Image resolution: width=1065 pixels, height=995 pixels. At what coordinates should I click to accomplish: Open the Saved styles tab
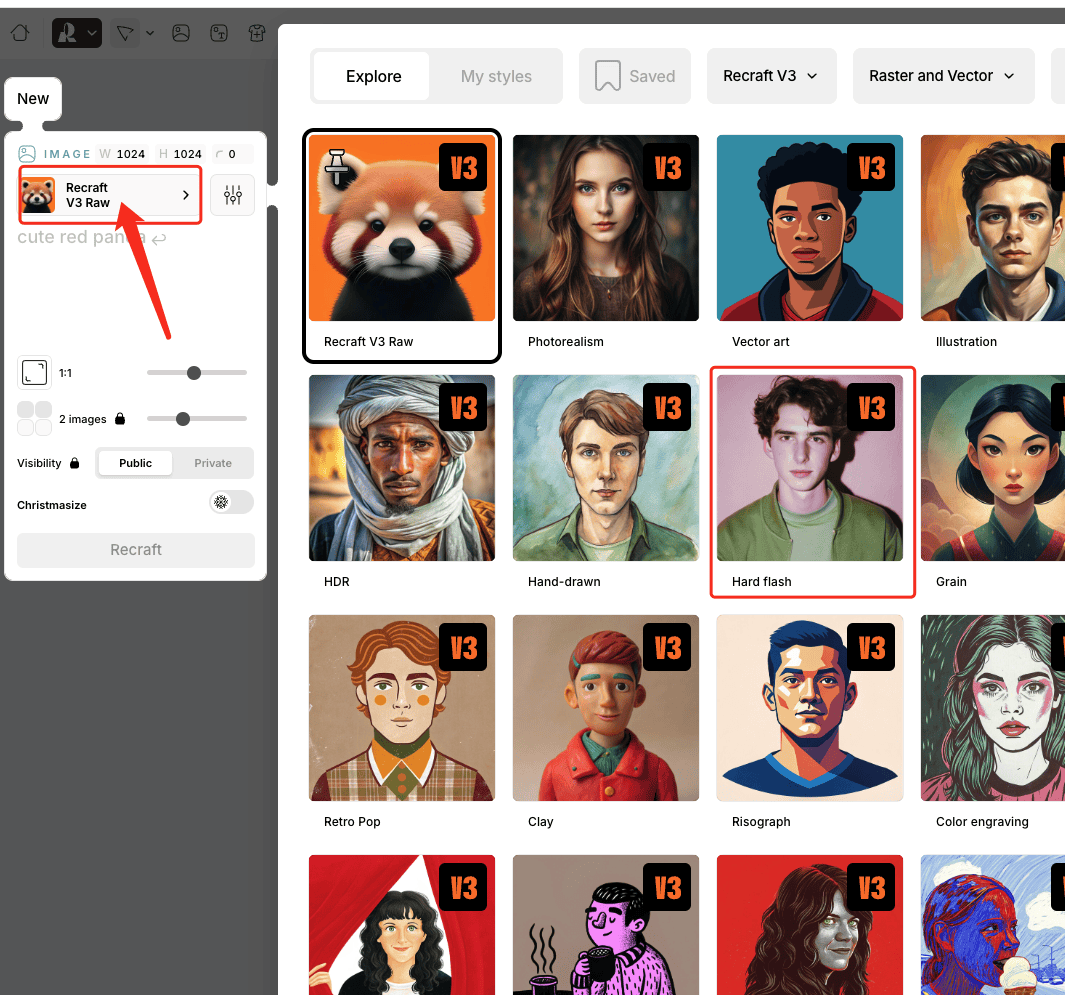(x=635, y=76)
